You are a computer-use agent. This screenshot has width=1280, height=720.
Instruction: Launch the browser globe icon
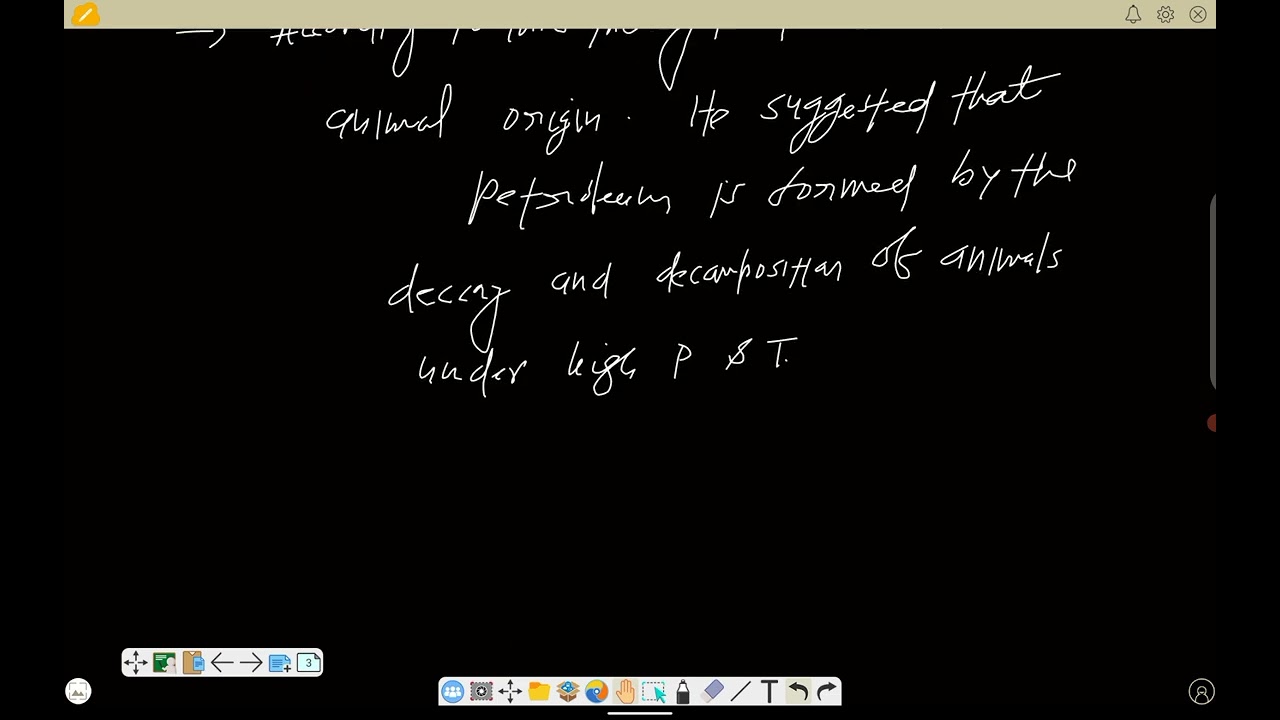[597, 691]
